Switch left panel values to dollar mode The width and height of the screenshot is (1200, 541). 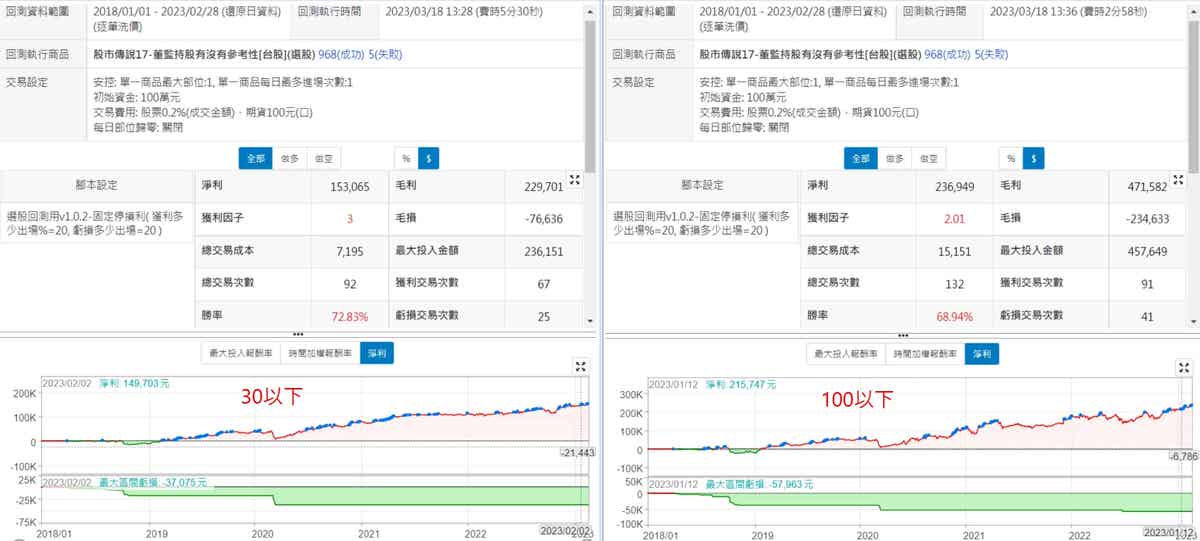tap(429, 158)
